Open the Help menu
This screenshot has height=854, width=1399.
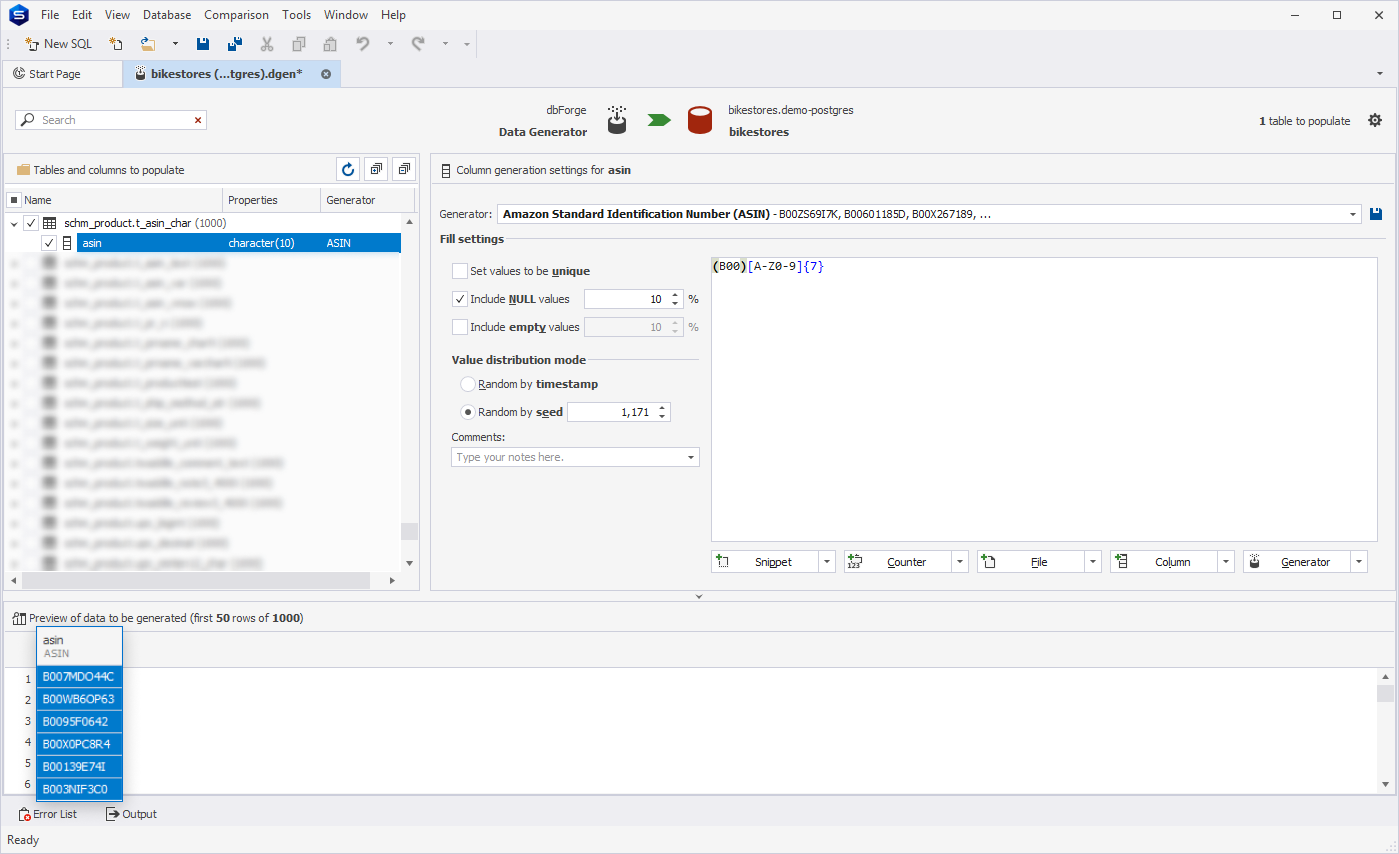(393, 15)
